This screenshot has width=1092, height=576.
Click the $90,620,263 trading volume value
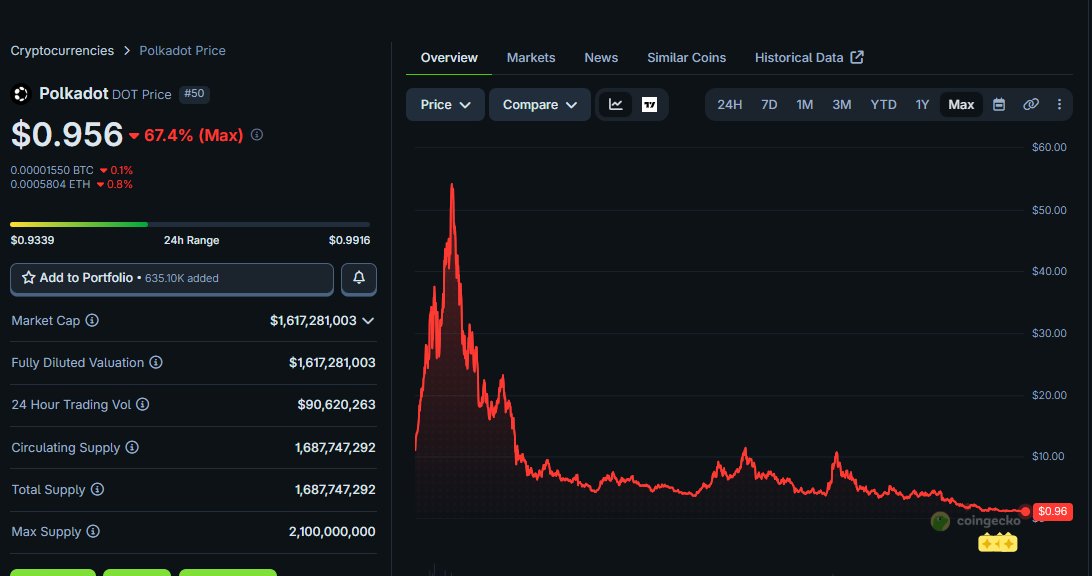[x=336, y=405]
